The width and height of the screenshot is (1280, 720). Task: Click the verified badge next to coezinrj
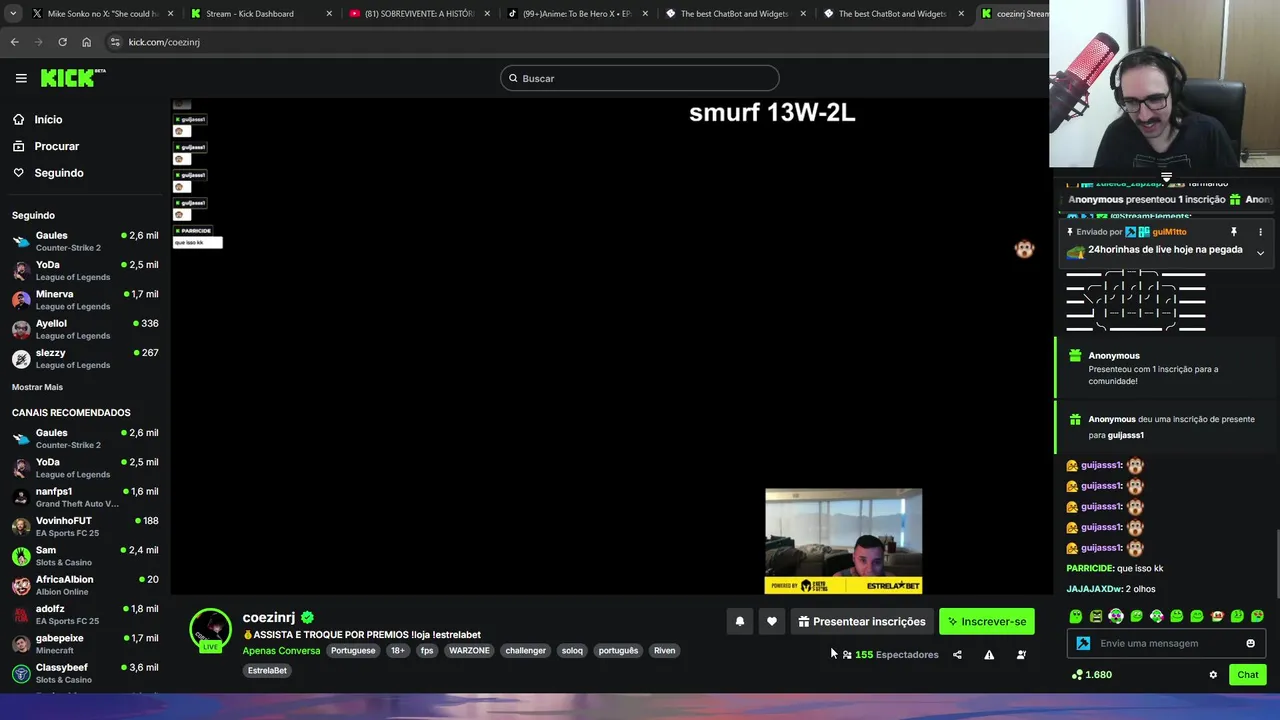pyautogui.click(x=308, y=618)
